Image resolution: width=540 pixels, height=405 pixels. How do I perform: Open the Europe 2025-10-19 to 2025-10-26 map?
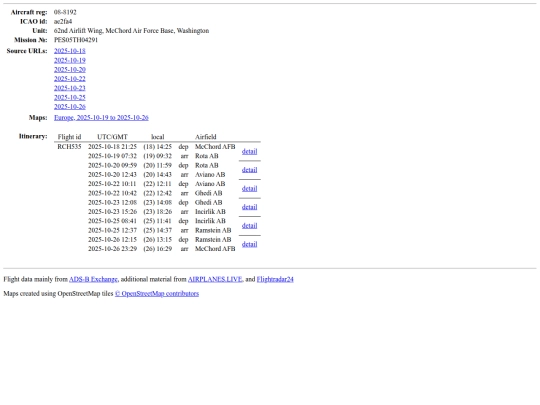coord(101,118)
